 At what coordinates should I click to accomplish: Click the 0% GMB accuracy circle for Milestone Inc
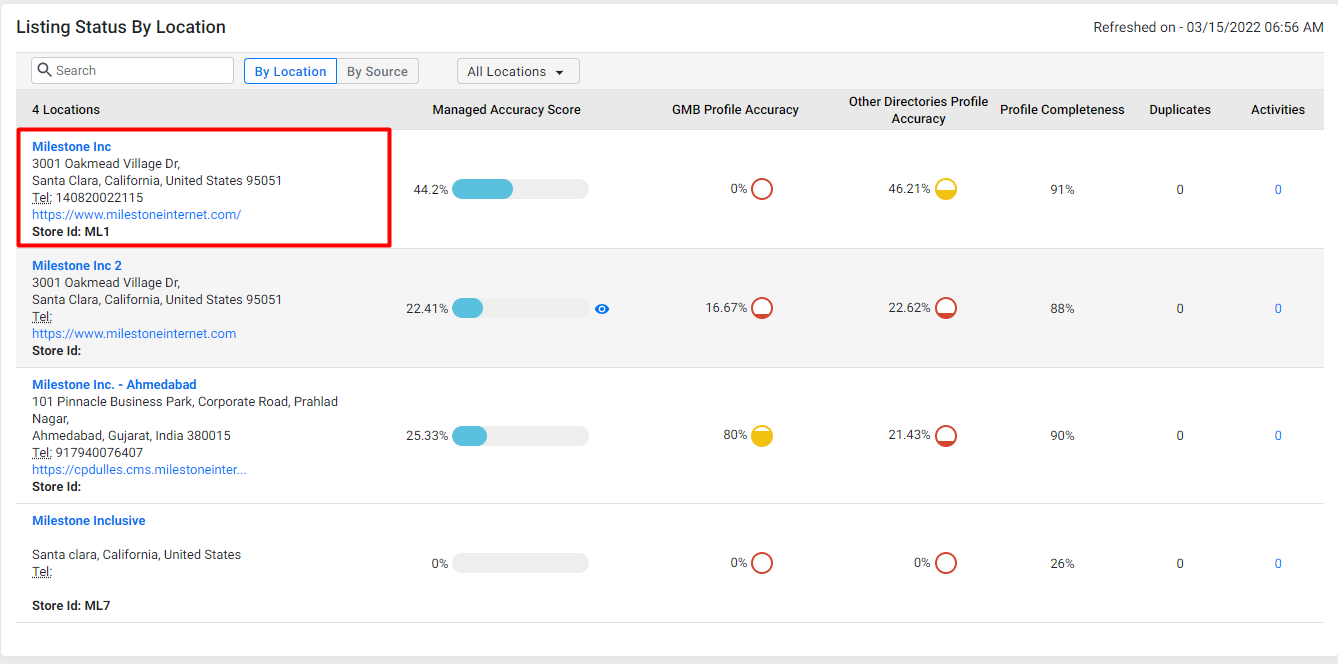[762, 189]
